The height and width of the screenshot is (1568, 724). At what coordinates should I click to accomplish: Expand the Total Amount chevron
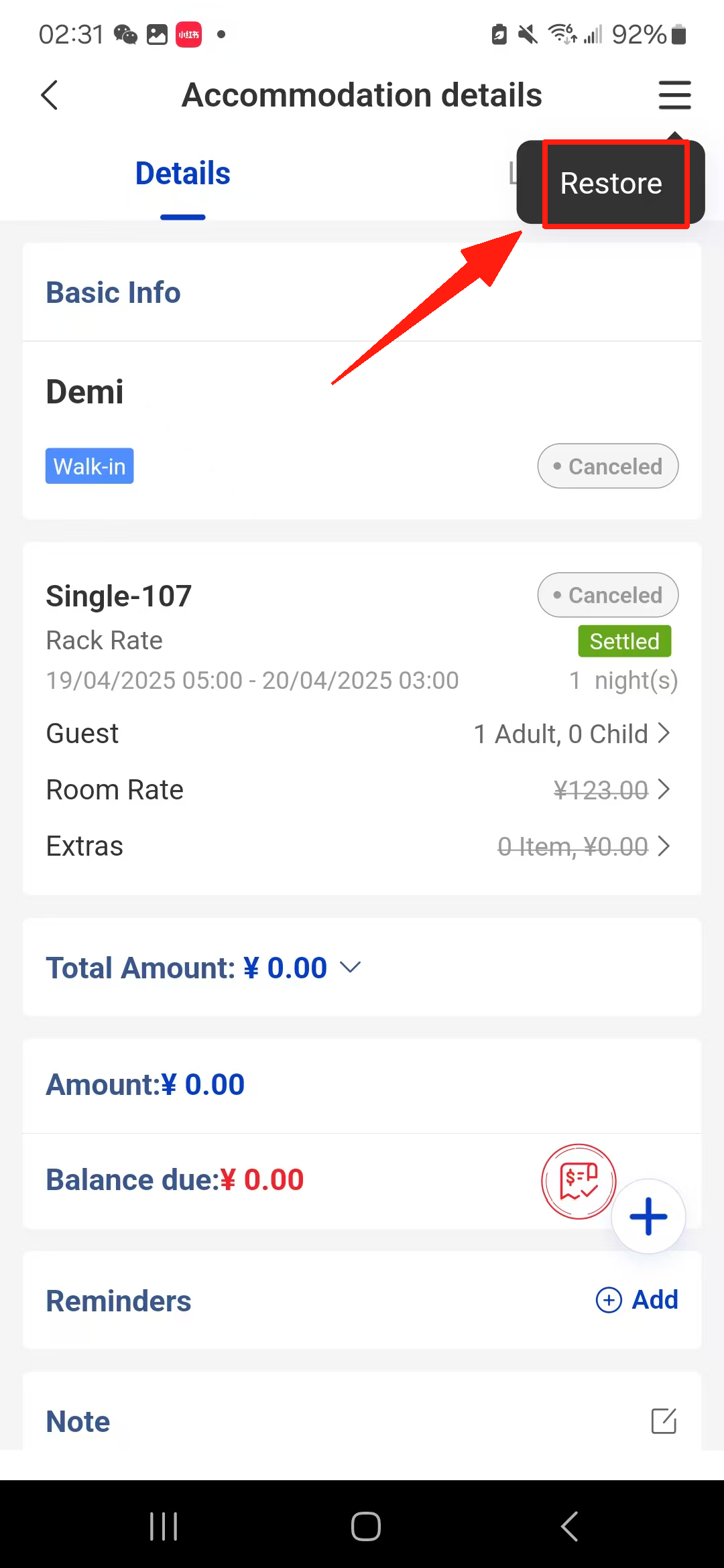[x=351, y=967]
